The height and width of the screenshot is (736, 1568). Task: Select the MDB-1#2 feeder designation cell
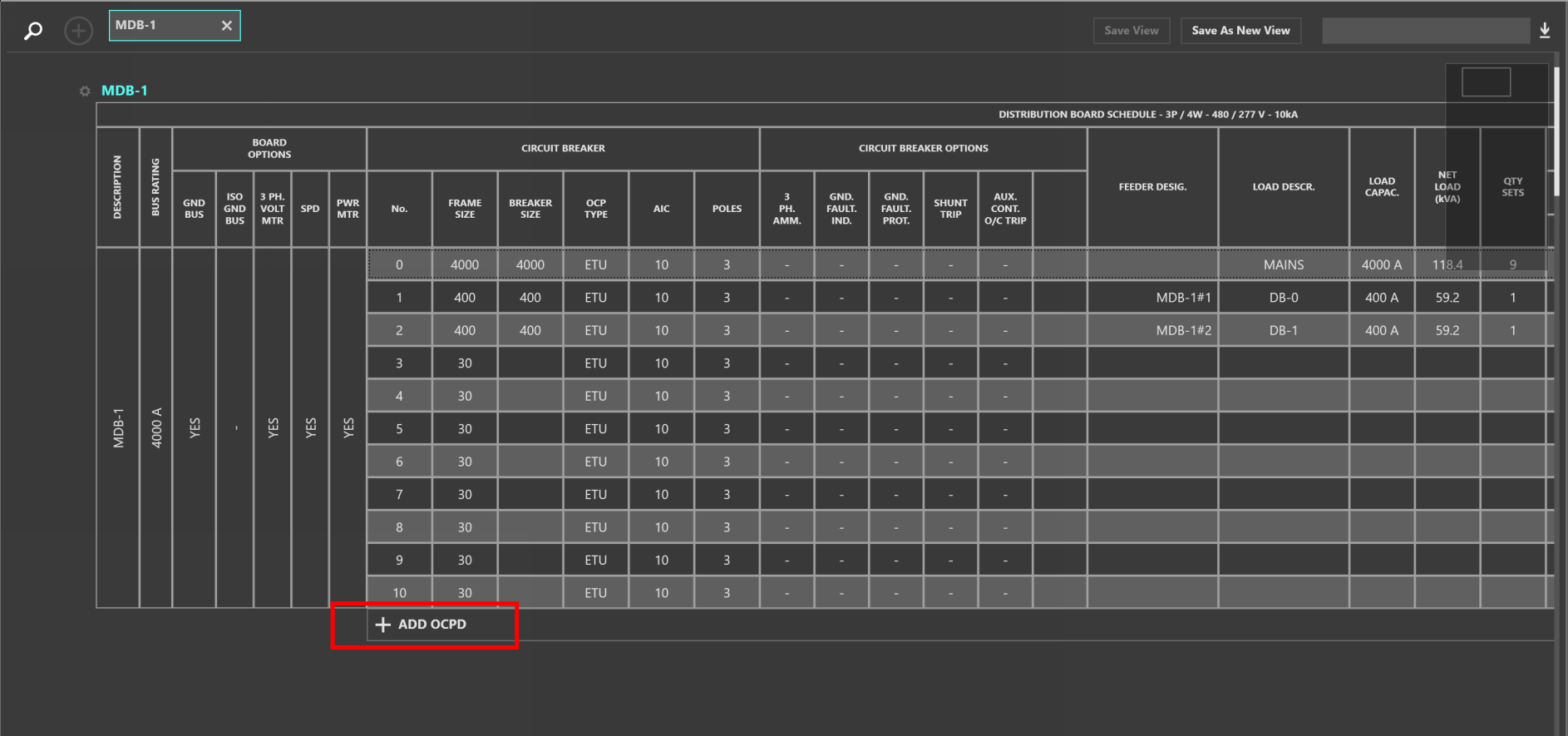[x=1152, y=331]
